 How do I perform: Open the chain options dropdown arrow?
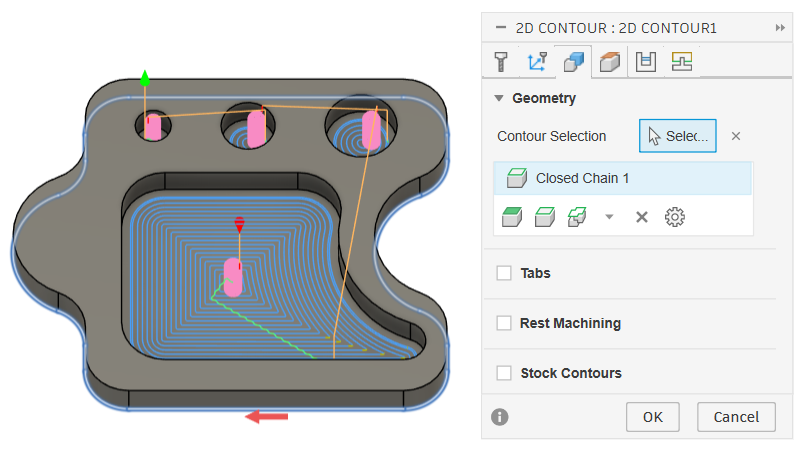pyautogui.click(x=609, y=217)
